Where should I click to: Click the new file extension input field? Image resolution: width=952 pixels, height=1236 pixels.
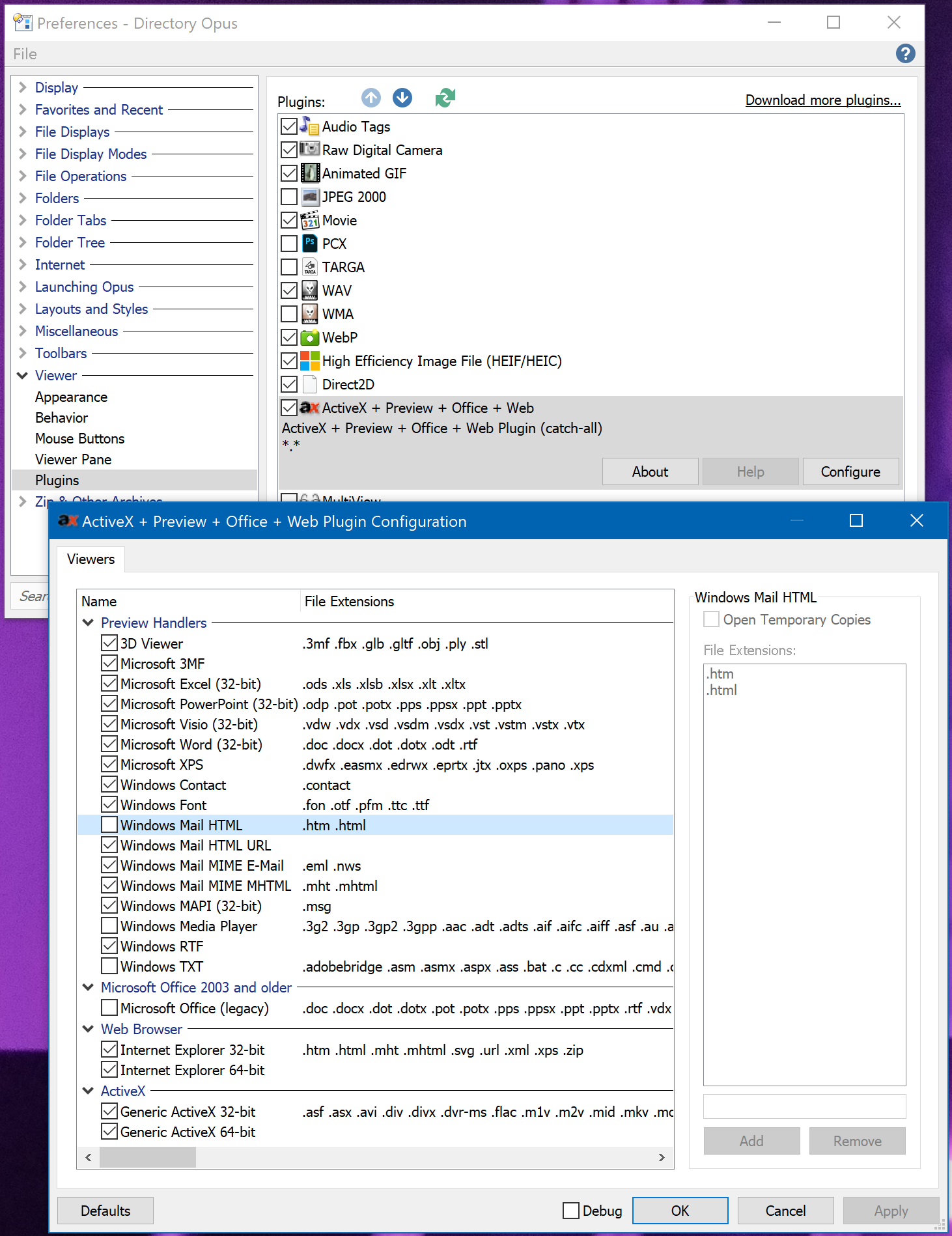point(804,1106)
